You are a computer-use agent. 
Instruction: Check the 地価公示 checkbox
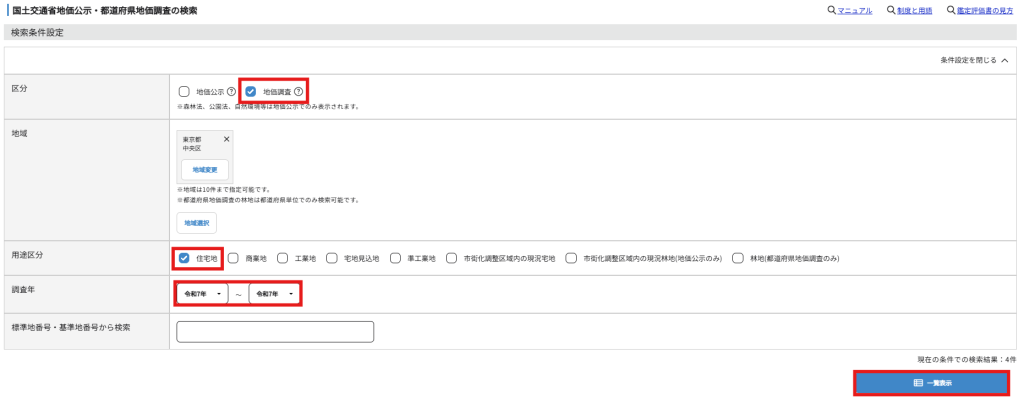click(184, 91)
